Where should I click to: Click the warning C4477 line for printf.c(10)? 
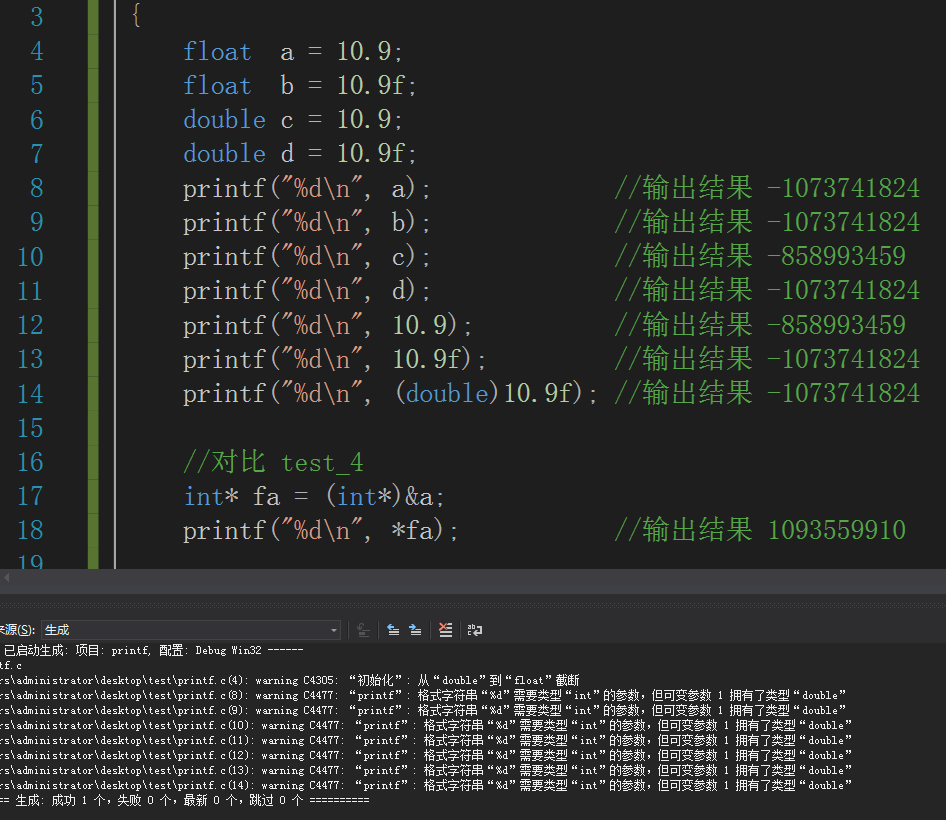point(425,725)
